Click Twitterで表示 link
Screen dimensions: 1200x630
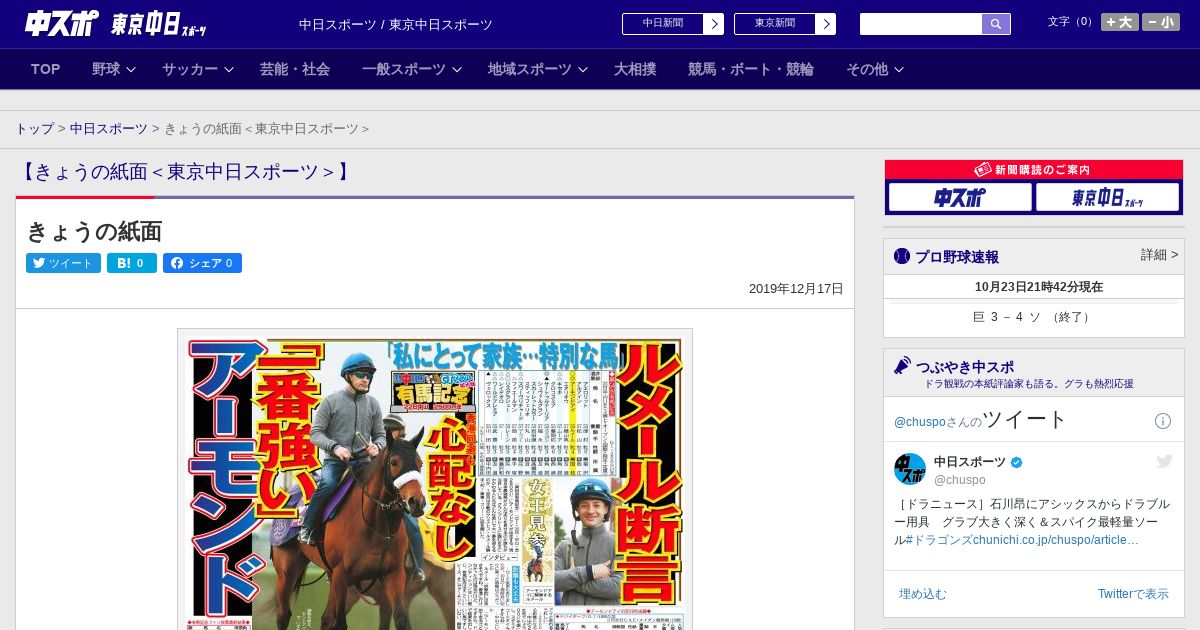tap(1133, 594)
